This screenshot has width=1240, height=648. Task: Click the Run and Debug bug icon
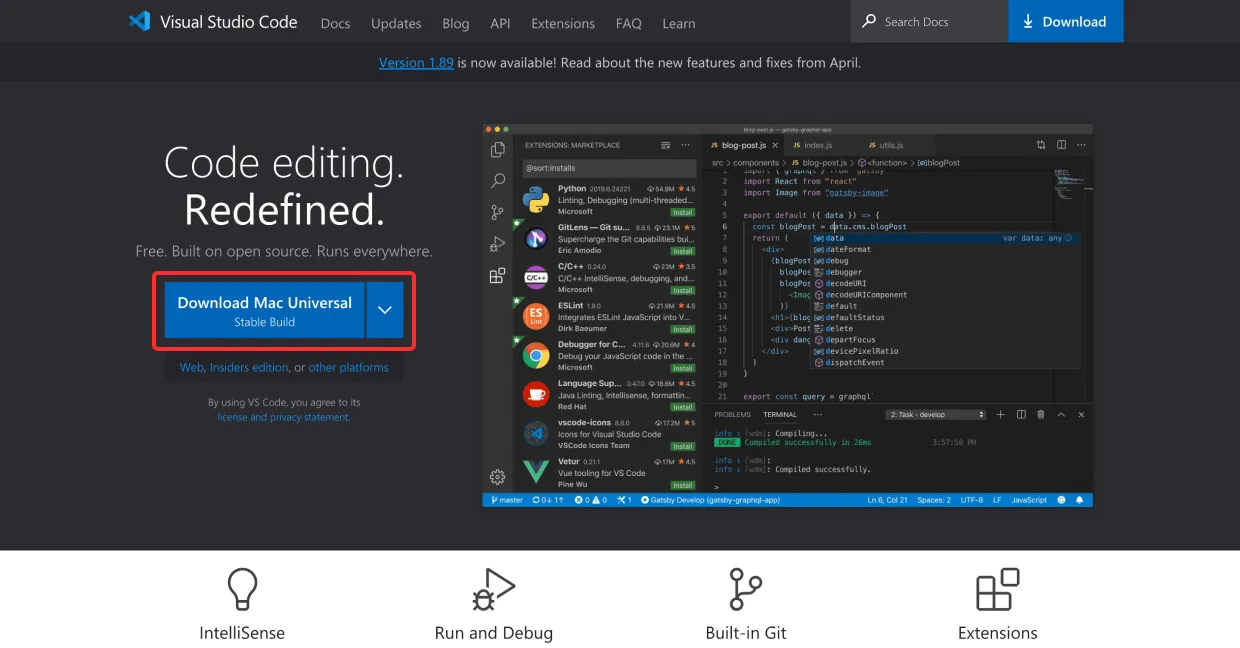click(493, 589)
